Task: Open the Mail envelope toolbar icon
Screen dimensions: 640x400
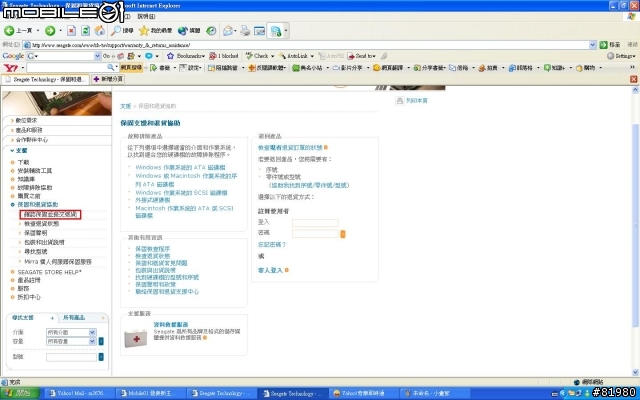Action: point(228,31)
